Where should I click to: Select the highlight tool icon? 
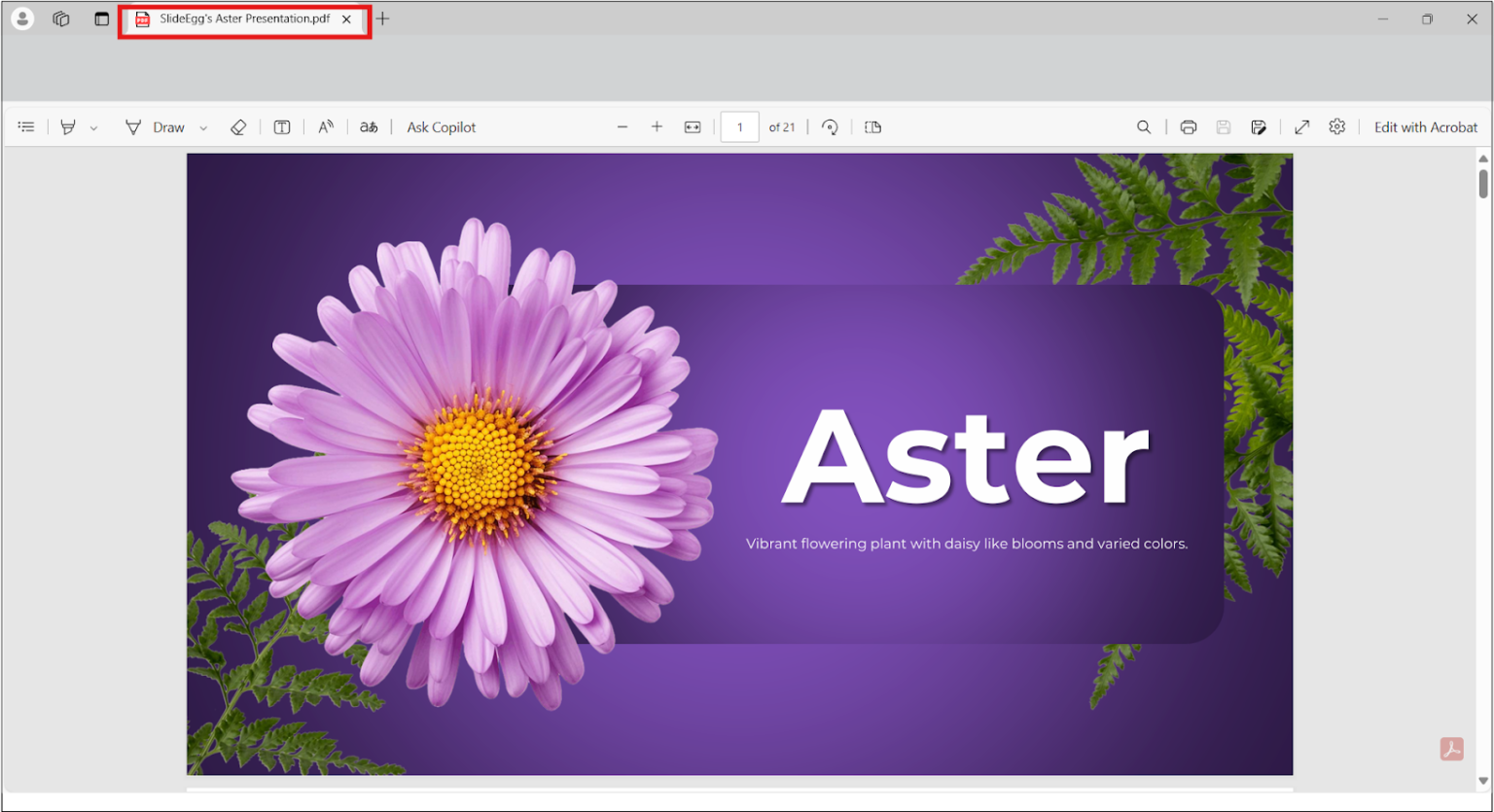pyautogui.click(x=68, y=127)
